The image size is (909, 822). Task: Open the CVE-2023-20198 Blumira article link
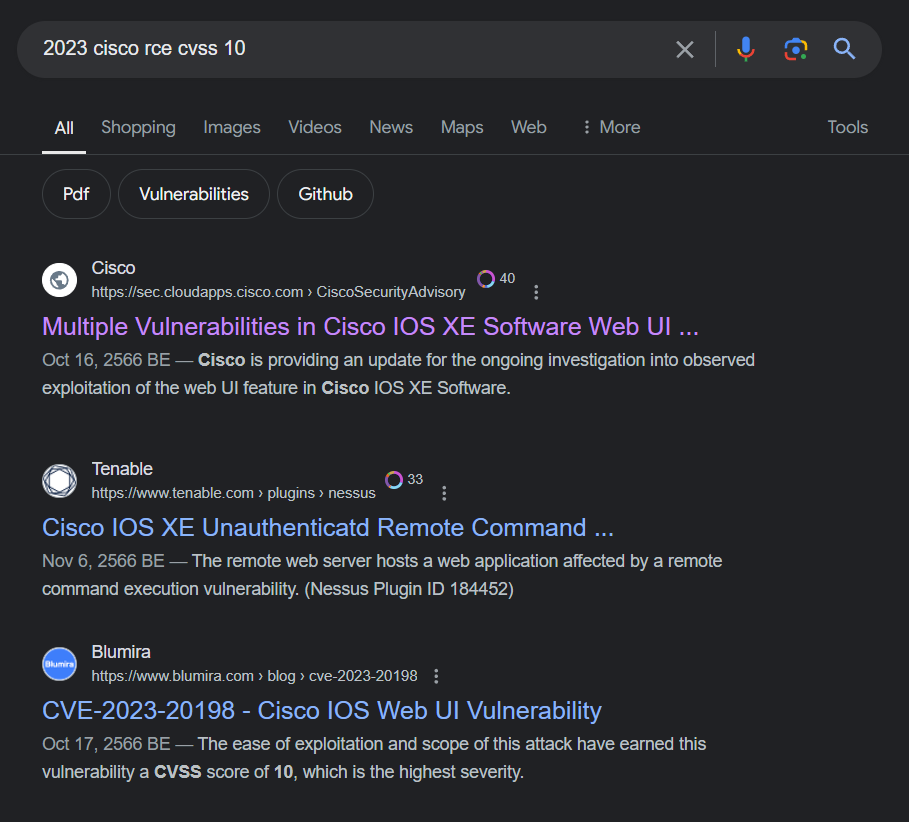(x=322, y=711)
